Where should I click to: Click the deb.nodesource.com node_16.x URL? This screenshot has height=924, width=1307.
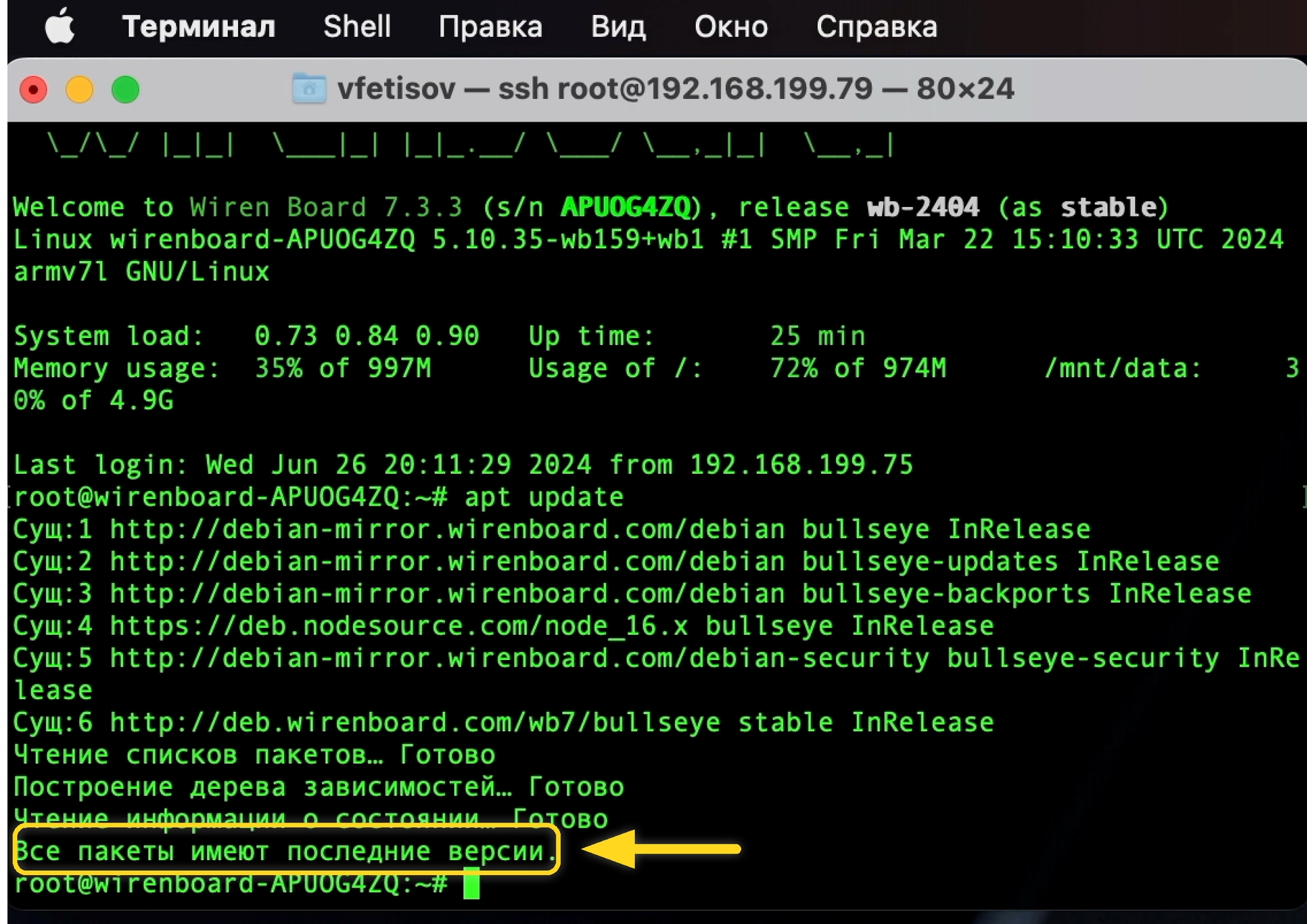[398, 626]
